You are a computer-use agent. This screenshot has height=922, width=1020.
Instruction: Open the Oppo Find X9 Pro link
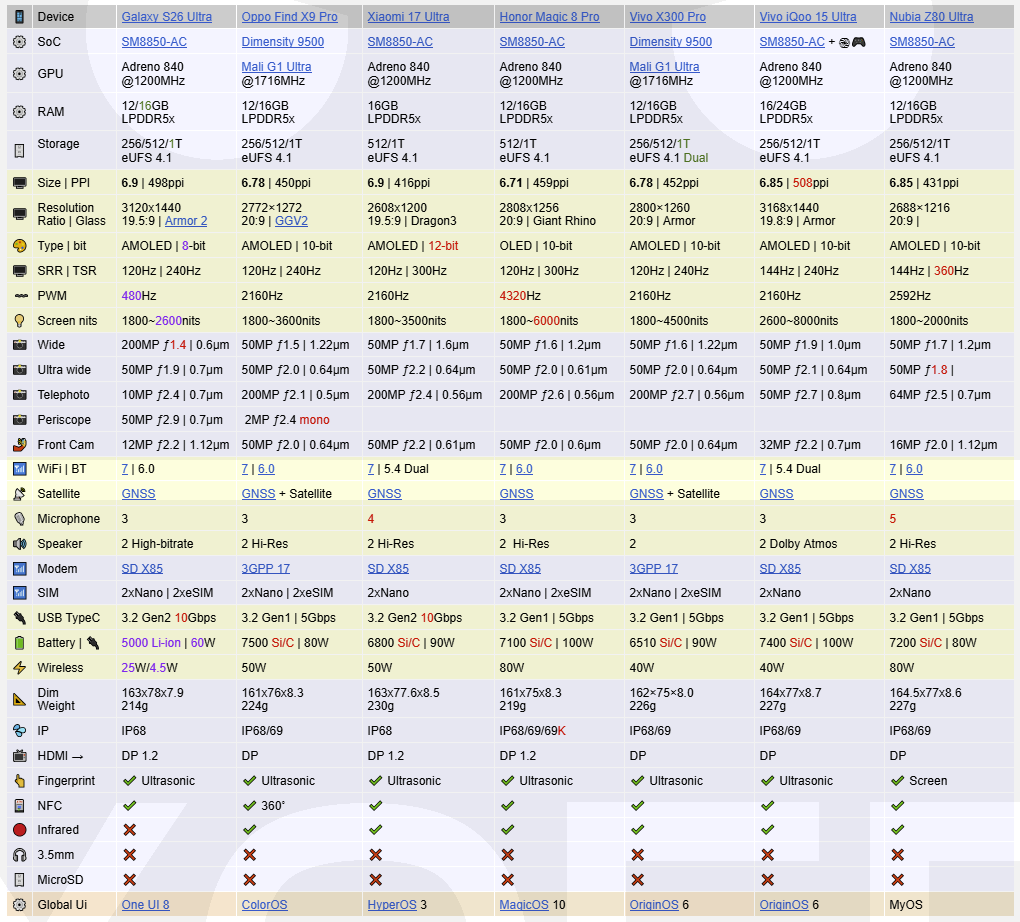(289, 17)
